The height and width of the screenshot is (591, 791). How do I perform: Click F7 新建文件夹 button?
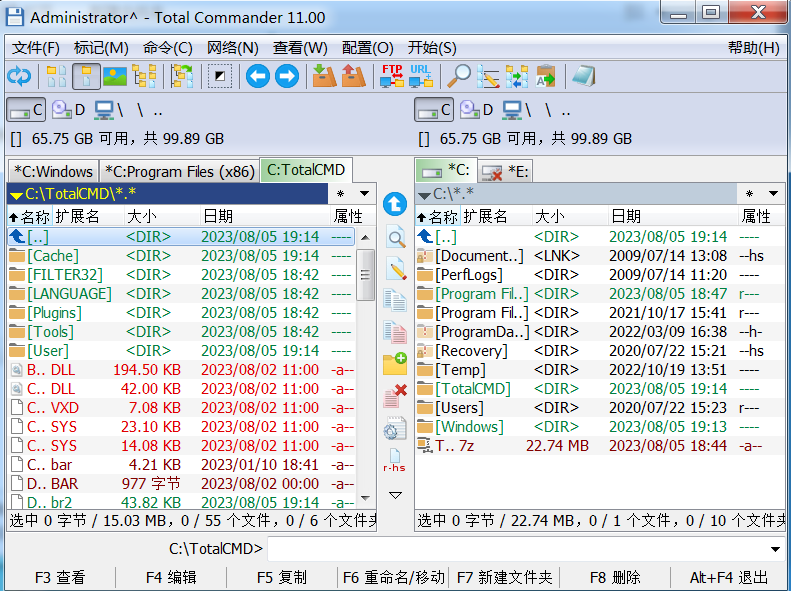pyautogui.click(x=504, y=577)
